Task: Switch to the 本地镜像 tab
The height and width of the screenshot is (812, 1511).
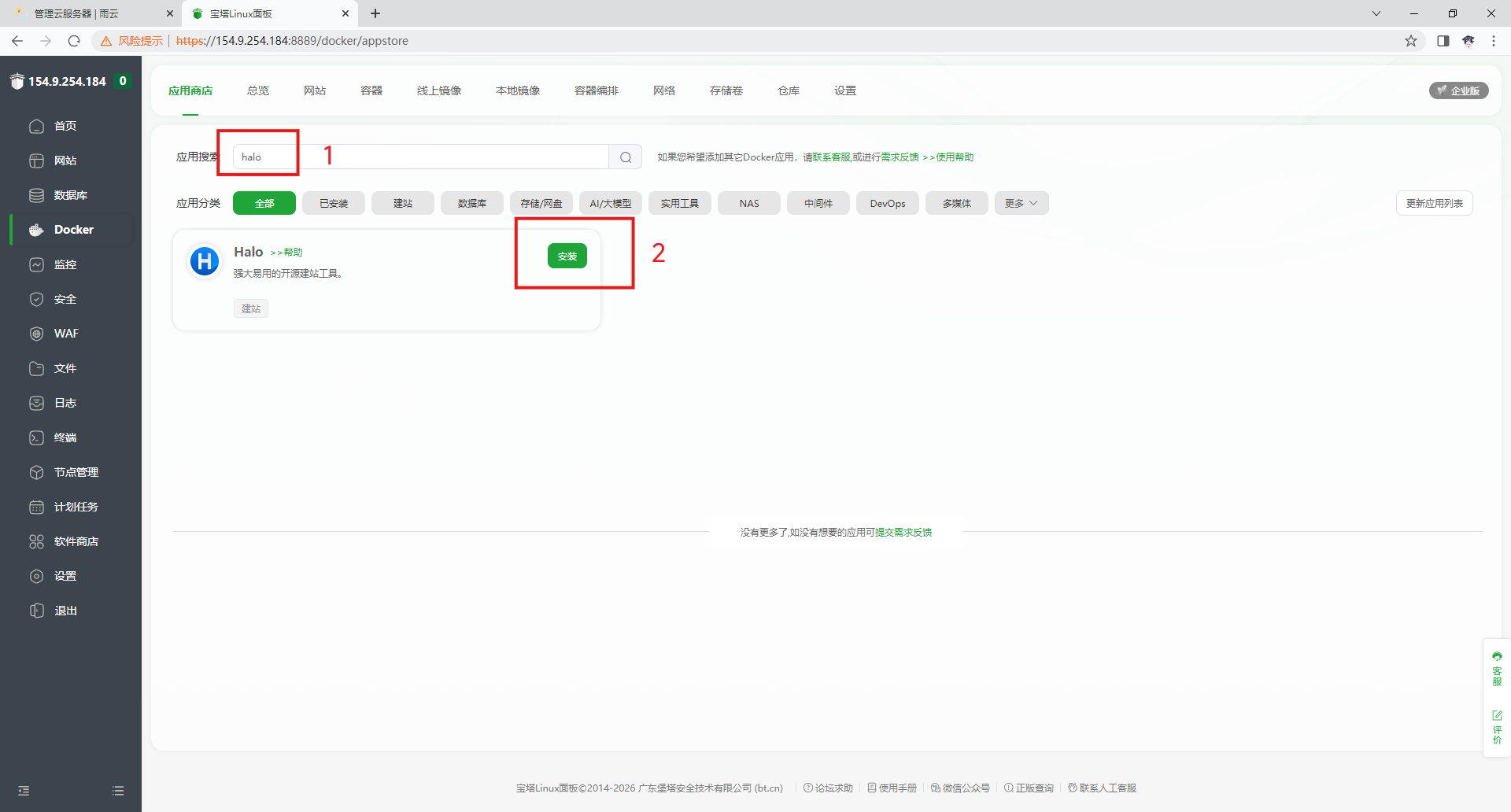Action: click(x=518, y=90)
